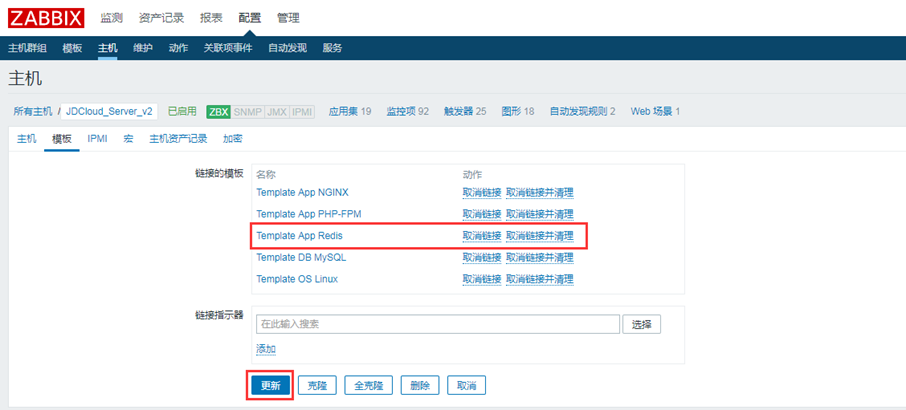Open the 管理 top menu
Image resolution: width=906 pixels, height=410 pixels.
(x=288, y=18)
